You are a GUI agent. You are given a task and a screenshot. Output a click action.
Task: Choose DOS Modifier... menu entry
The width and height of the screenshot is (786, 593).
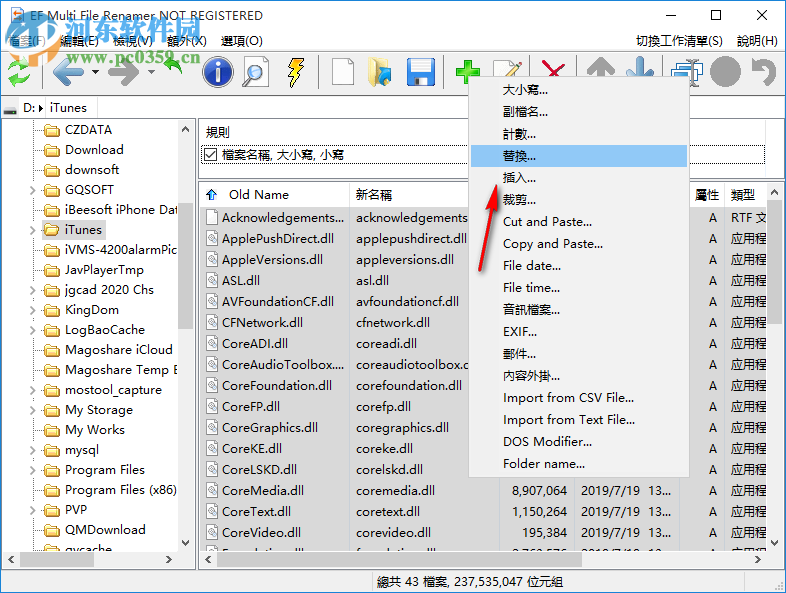pyautogui.click(x=578, y=442)
